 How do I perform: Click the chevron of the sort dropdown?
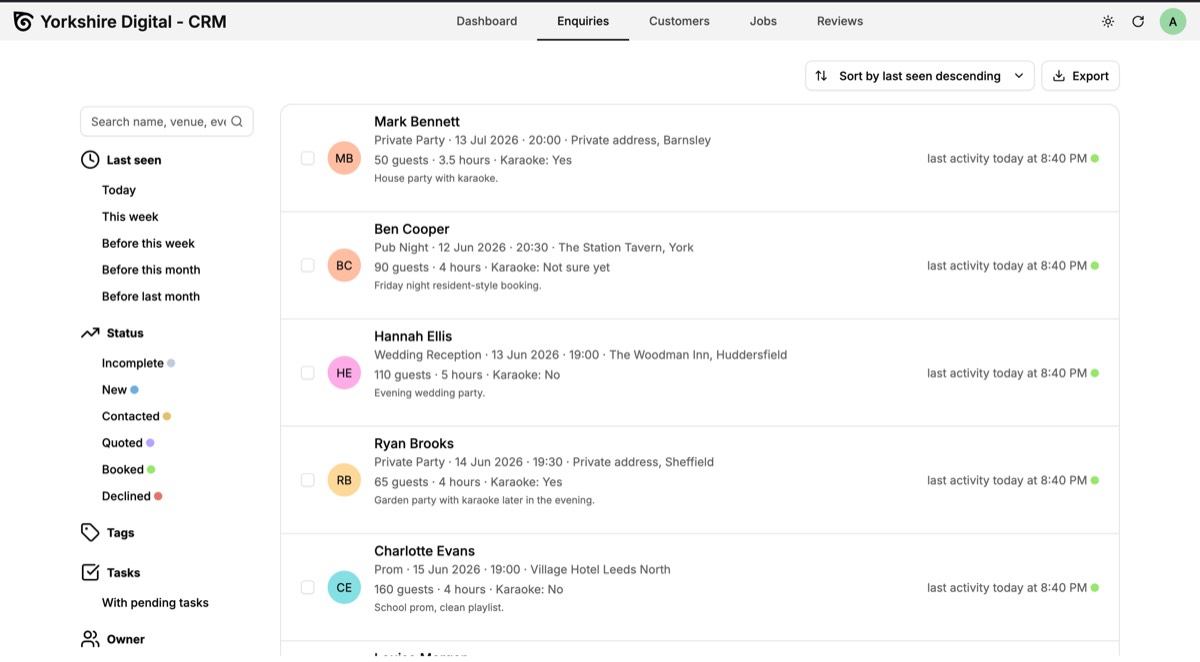click(1018, 76)
